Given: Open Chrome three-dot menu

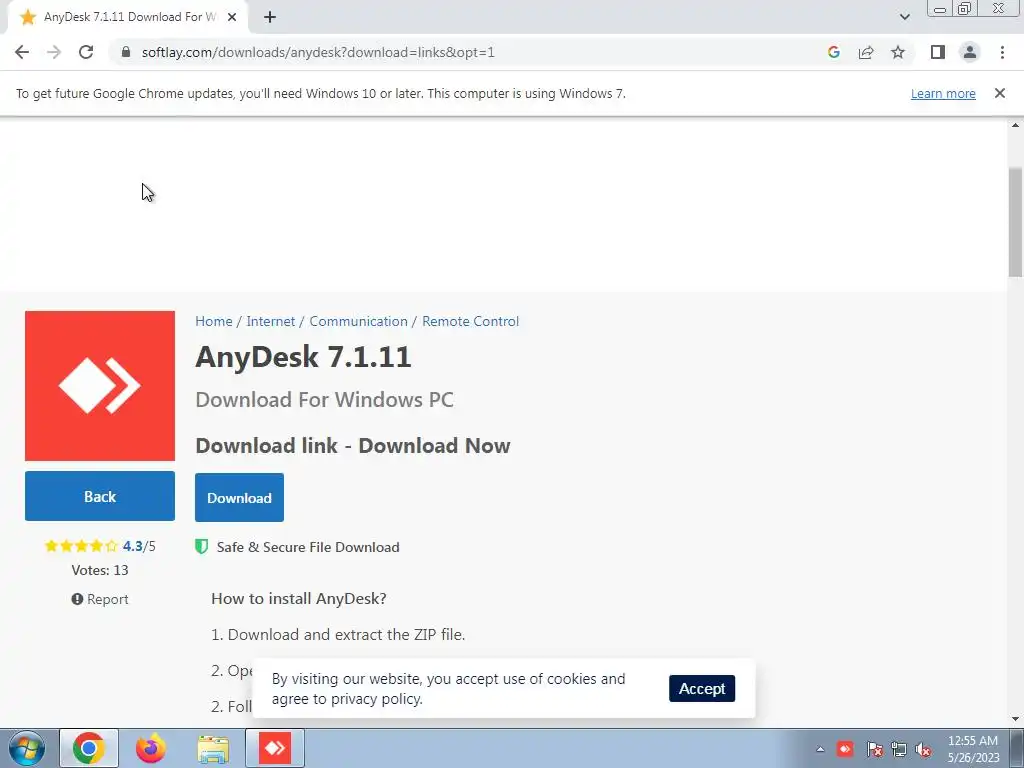Looking at the screenshot, I should click(x=1002, y=52).
